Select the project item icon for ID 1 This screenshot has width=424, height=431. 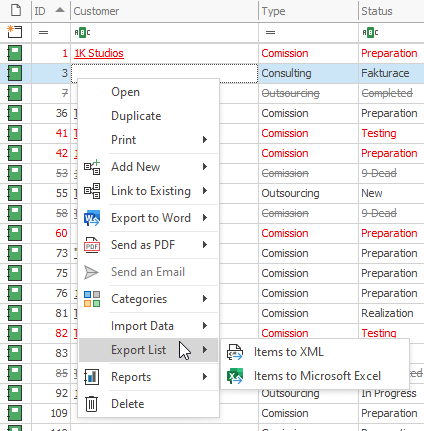click(15, 53)
